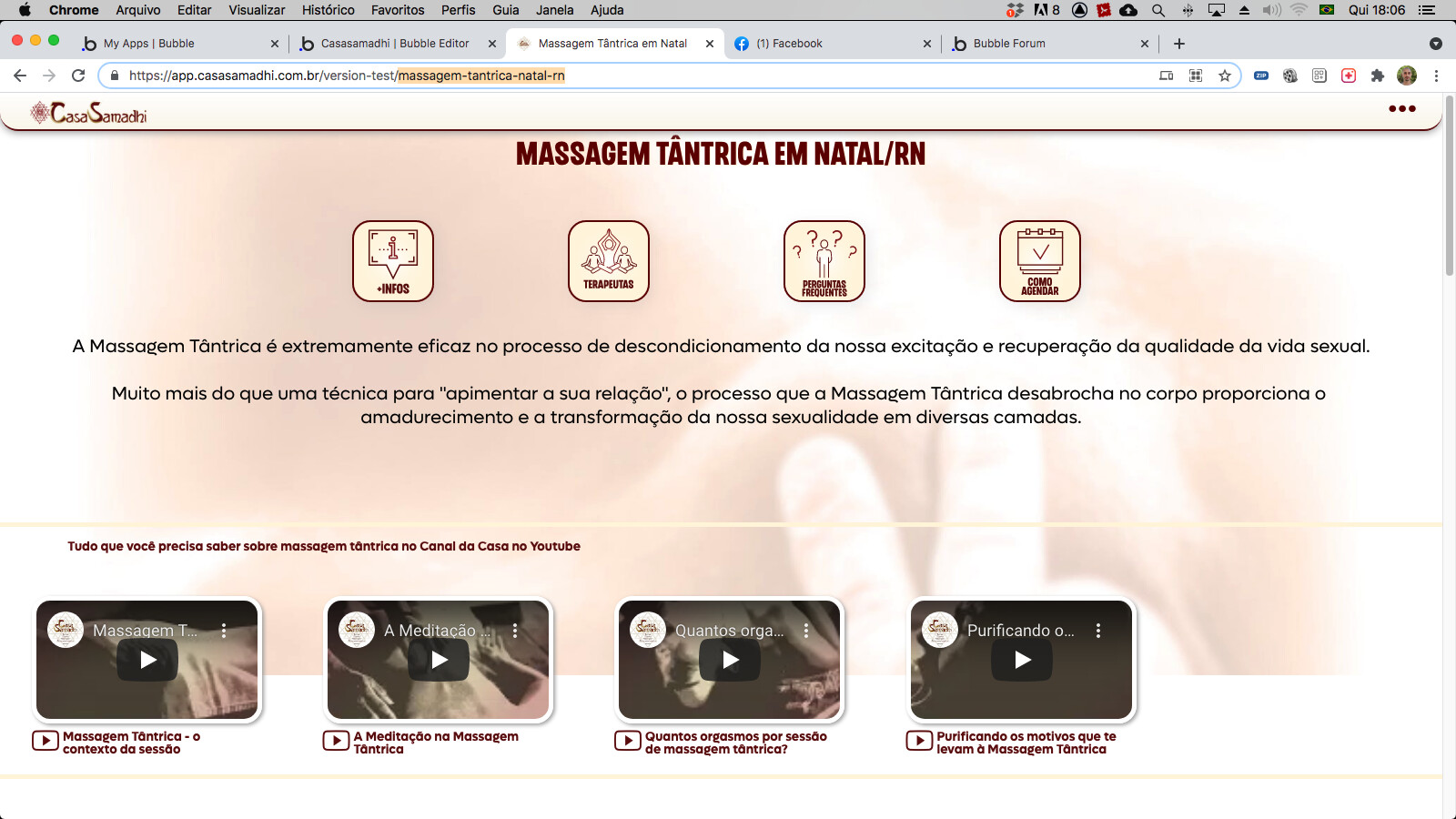The width and height of the screenshot is (1456, 819).
Task: Expand the tab search dropdown arrow
Action: pyautogui.click(x=1436, y=43)
